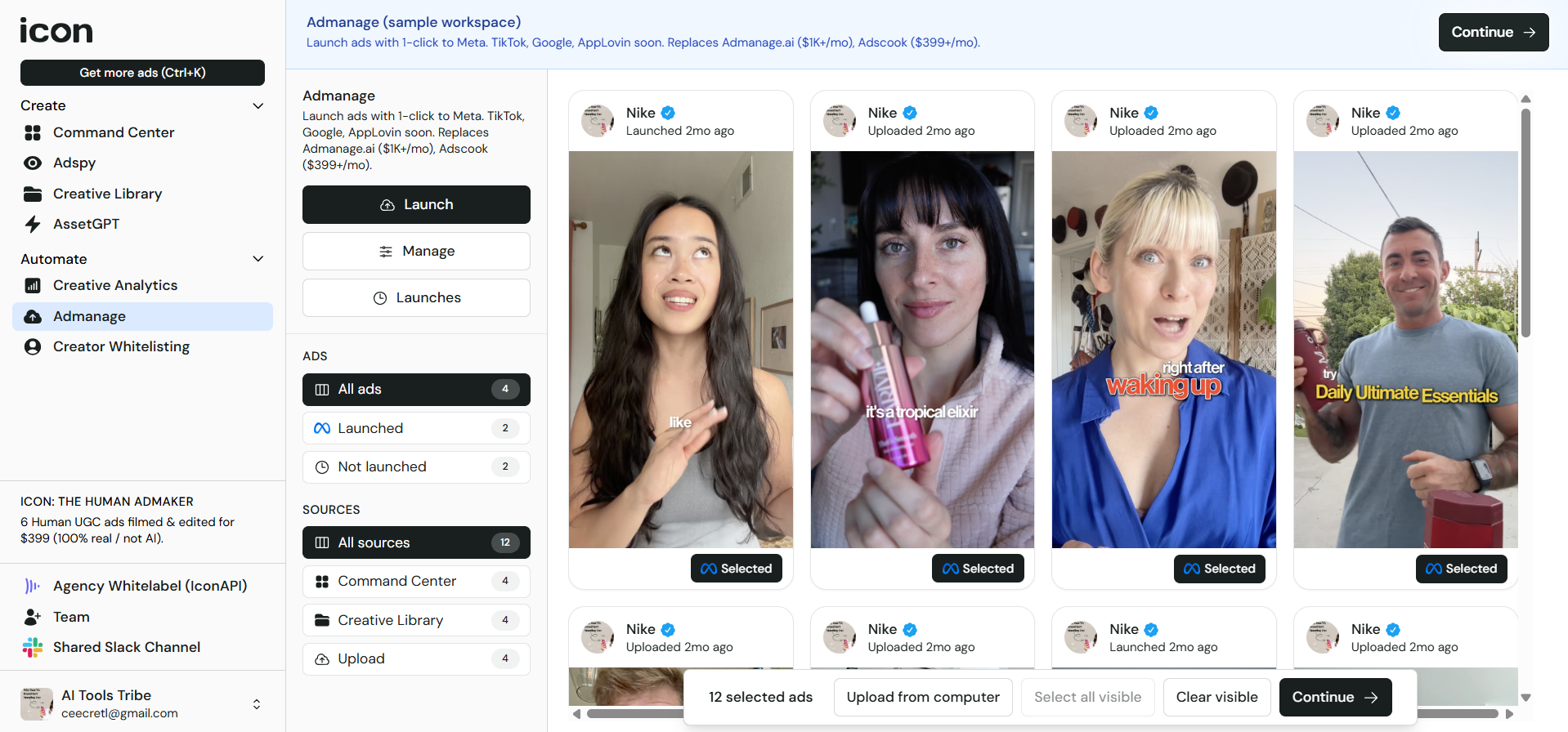Toggle Selected on the tropical elixir ad
Image resolution: width=1568 pixels, height=732 pixels.
coord(978,569)
